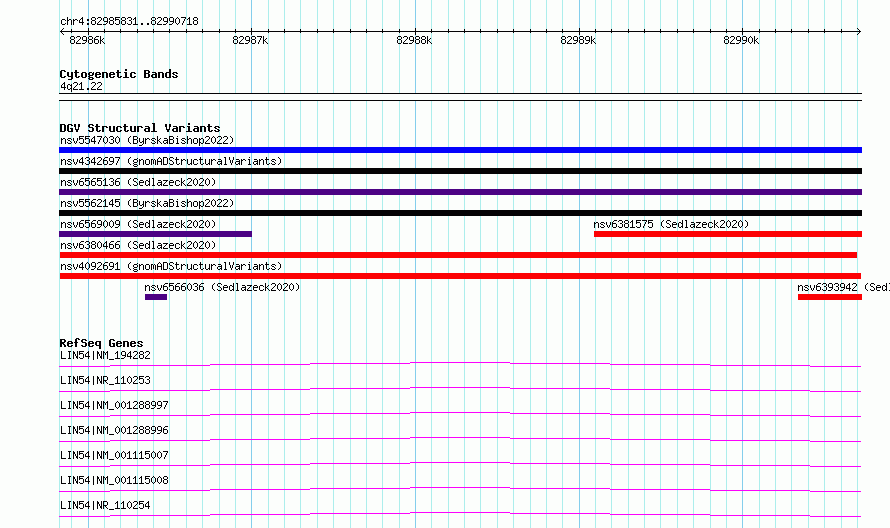The image size is (890, 528).
Task: Click the Cytogenetic Bands track title
Action: click(119, 74)
